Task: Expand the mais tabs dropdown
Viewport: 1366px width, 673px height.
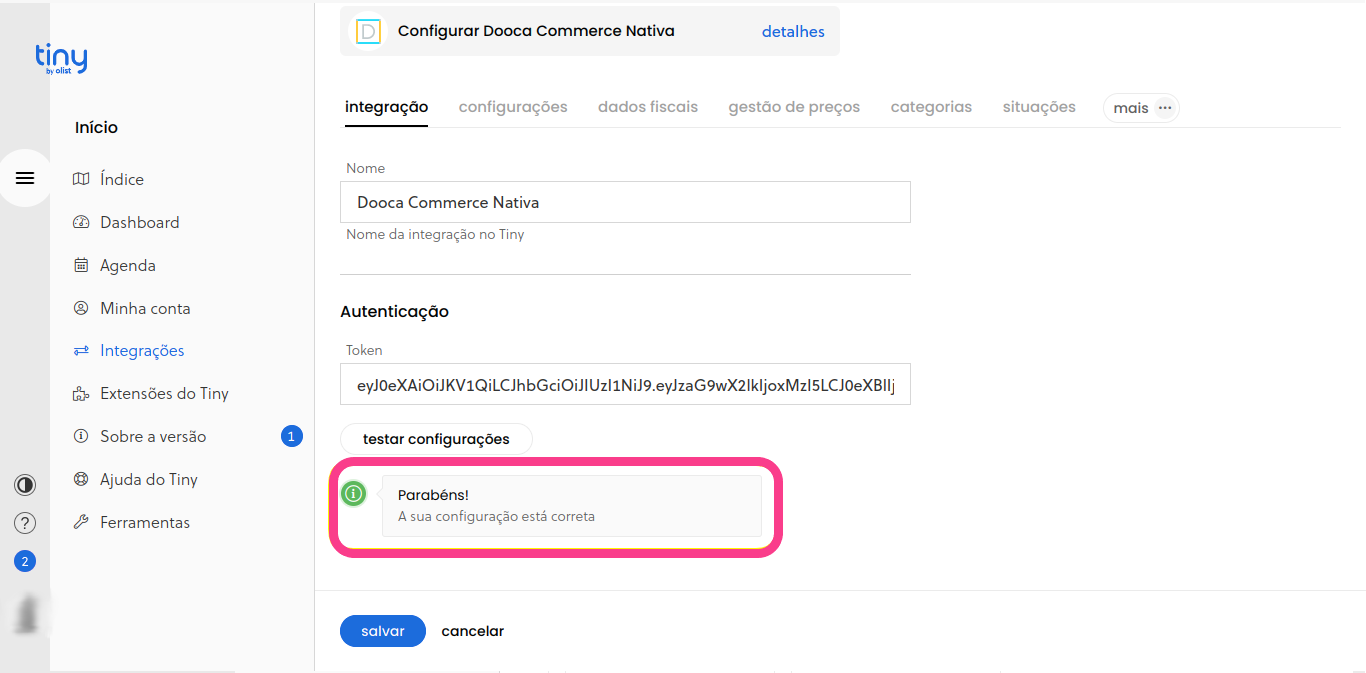Action: 1141,108
